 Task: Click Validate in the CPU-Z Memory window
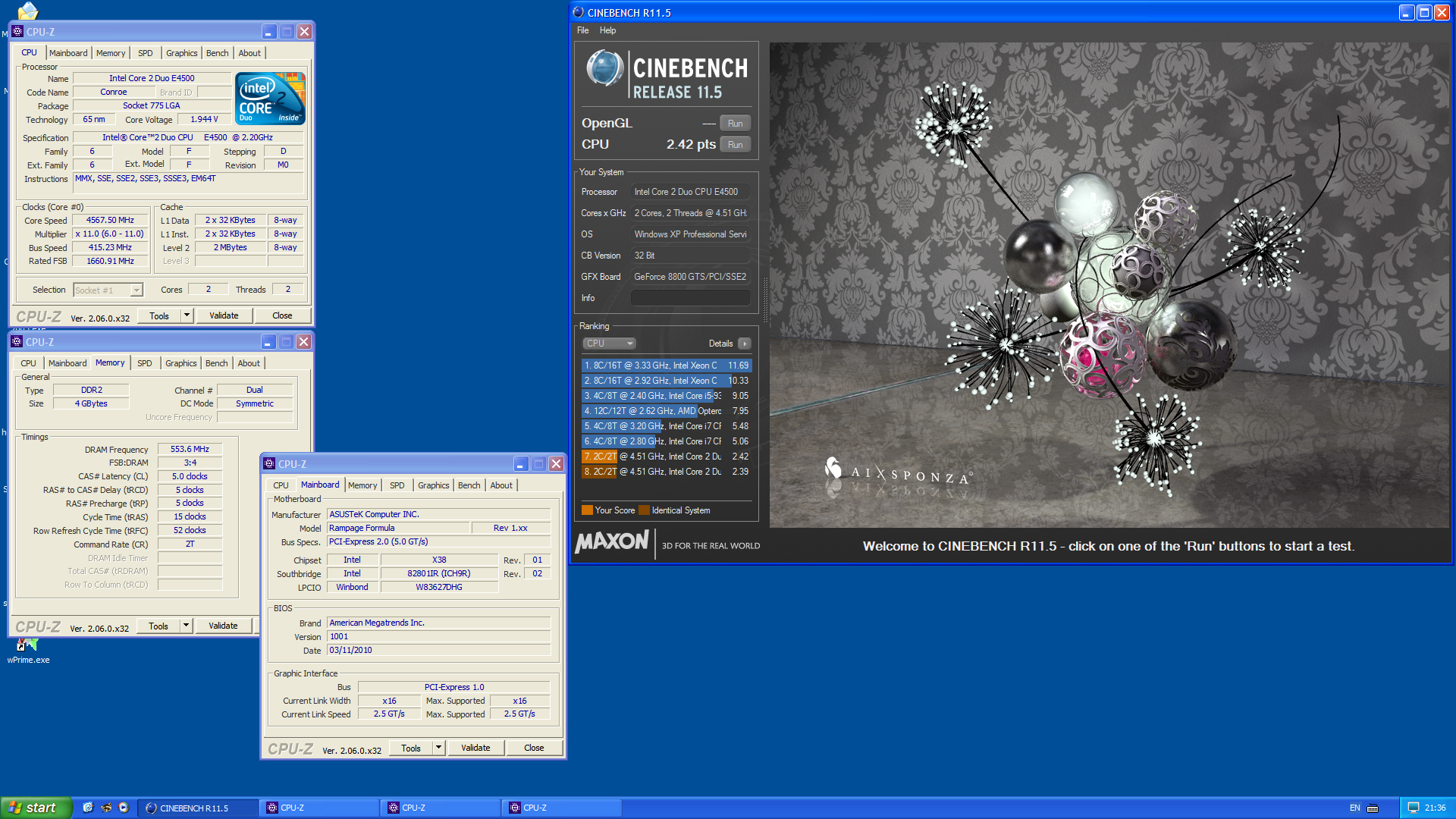(223, 626)
